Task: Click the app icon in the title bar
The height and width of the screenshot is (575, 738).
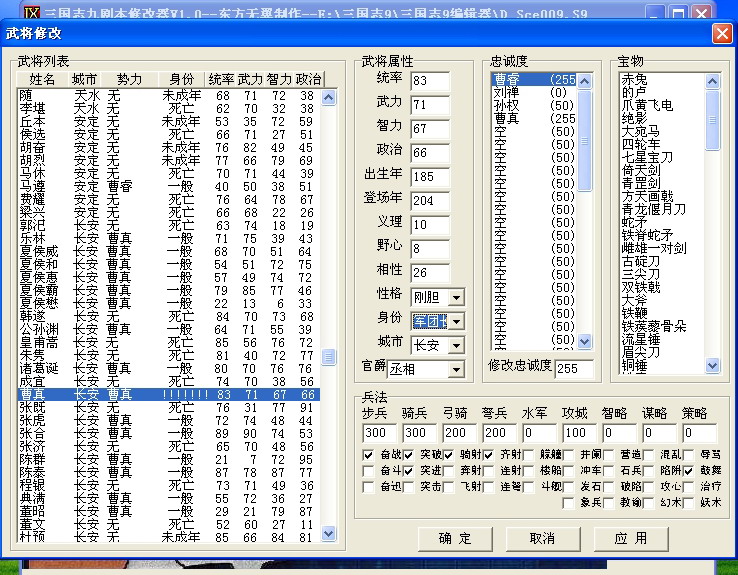Action: (x=12, y=11)
